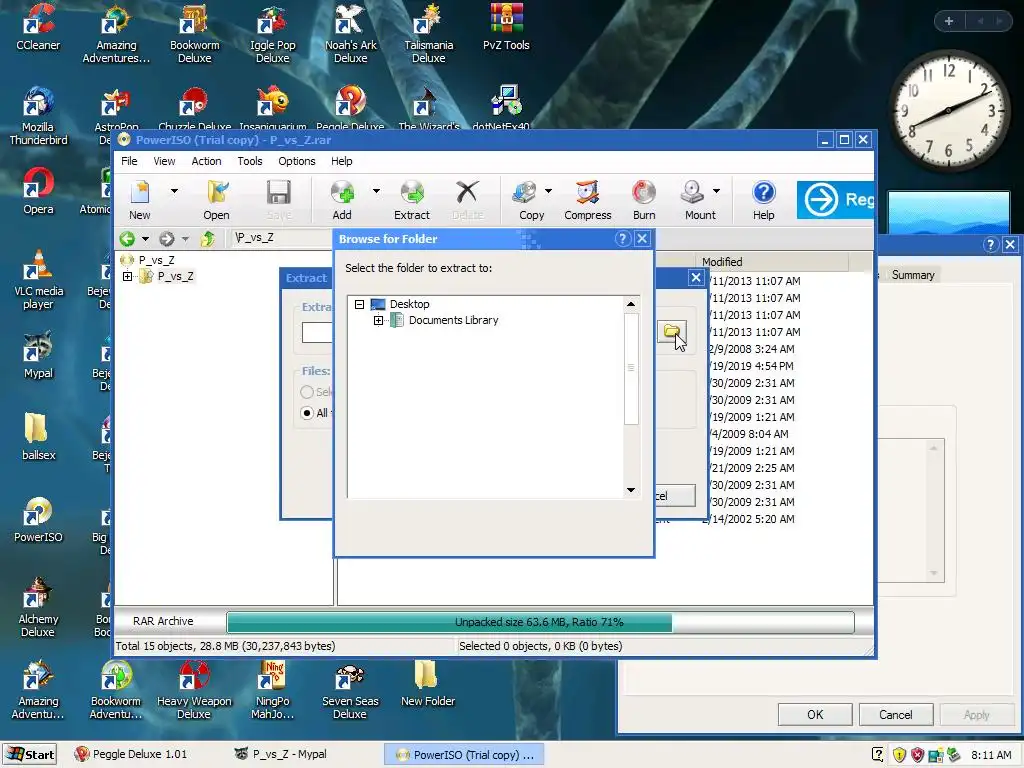The image size is (1024, 768).
Task: Open the New button dropdown arrow
Action: pyautogui.click(x=174, y=191)
